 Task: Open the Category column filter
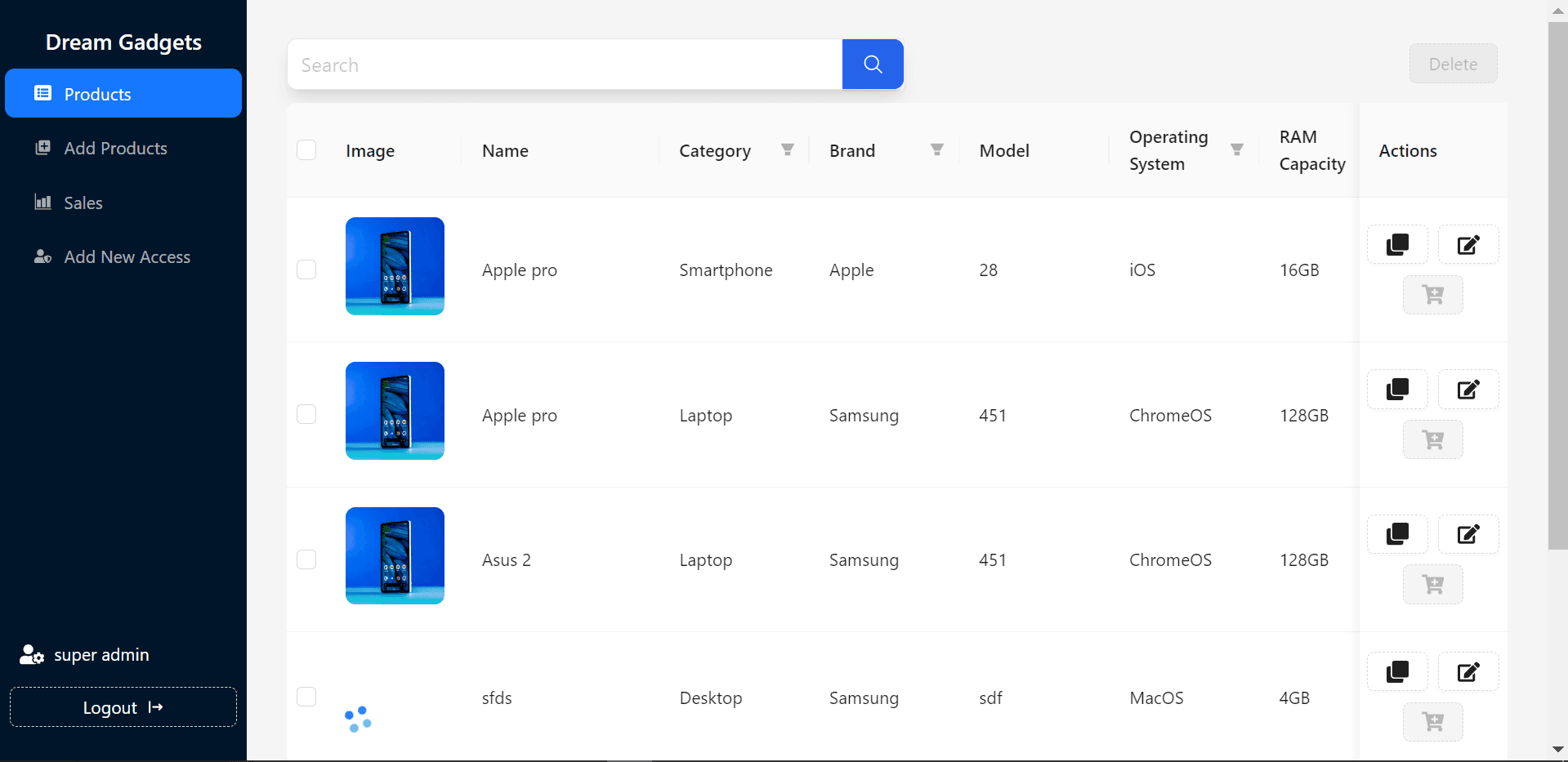coord(787,149)
